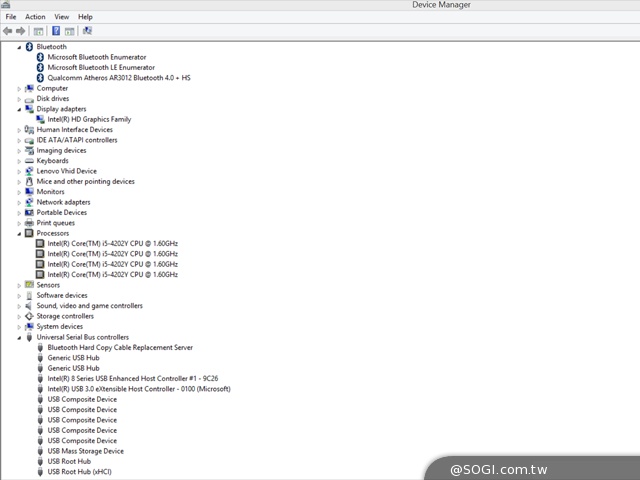Click the Bluetooth category icon
The image size is (640, 480).
coord(29,47)
